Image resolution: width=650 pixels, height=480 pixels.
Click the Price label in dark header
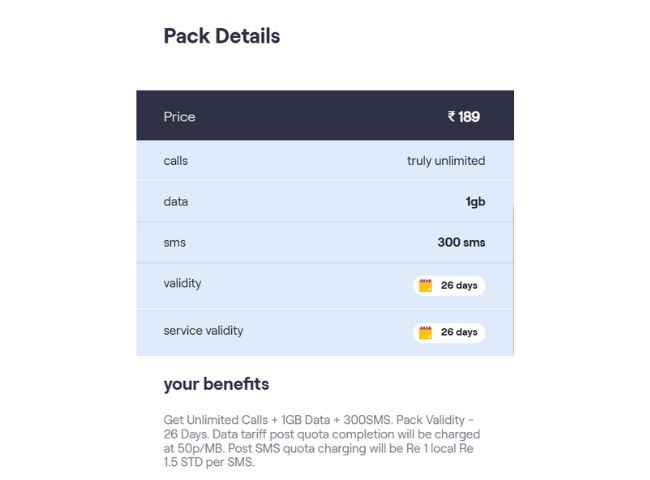(x=179, y=117)
